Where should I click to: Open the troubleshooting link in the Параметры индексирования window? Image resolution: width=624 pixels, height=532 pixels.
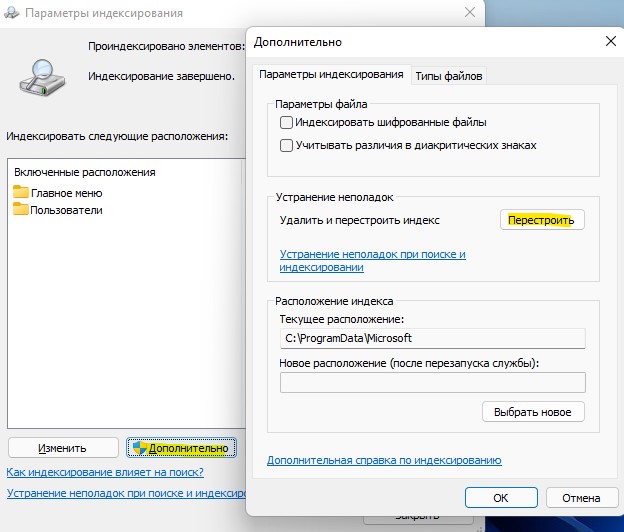(x=127, y=493)
